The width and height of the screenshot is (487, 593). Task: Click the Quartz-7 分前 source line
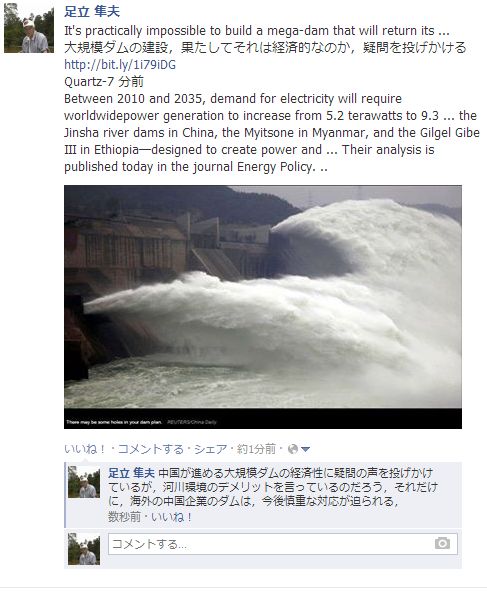pos(104,81)
